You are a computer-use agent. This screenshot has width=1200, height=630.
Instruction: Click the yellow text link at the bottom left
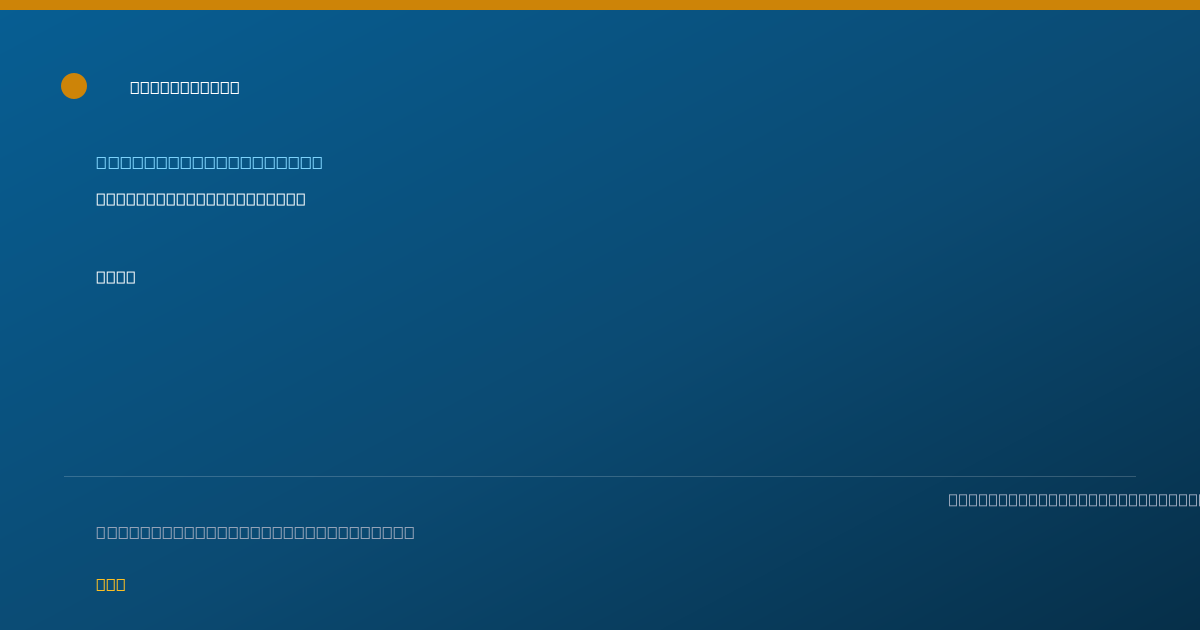111,584
